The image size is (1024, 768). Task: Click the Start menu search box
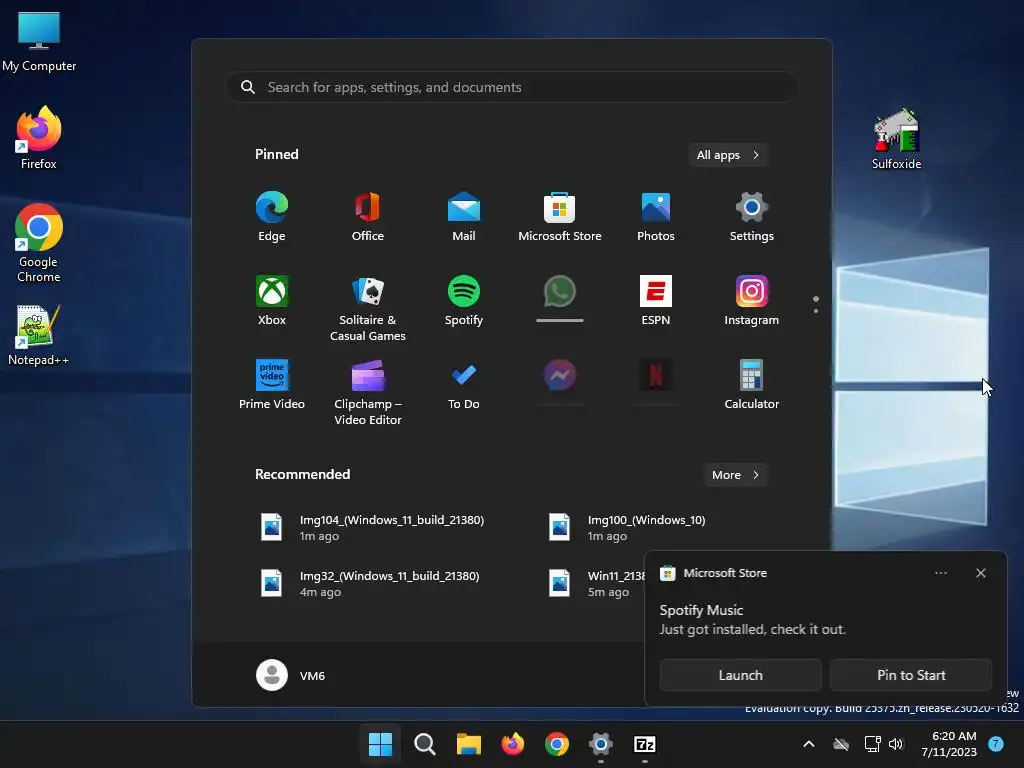click(511, 87)
